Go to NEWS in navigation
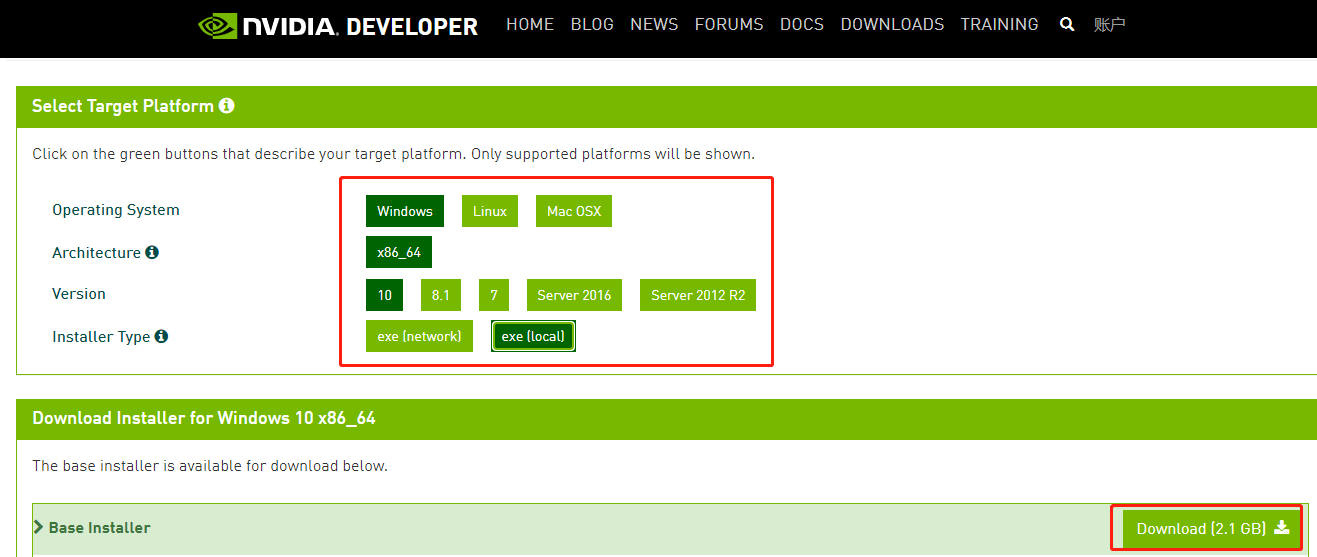The image size is (1317, 557). tap(654, 24)
